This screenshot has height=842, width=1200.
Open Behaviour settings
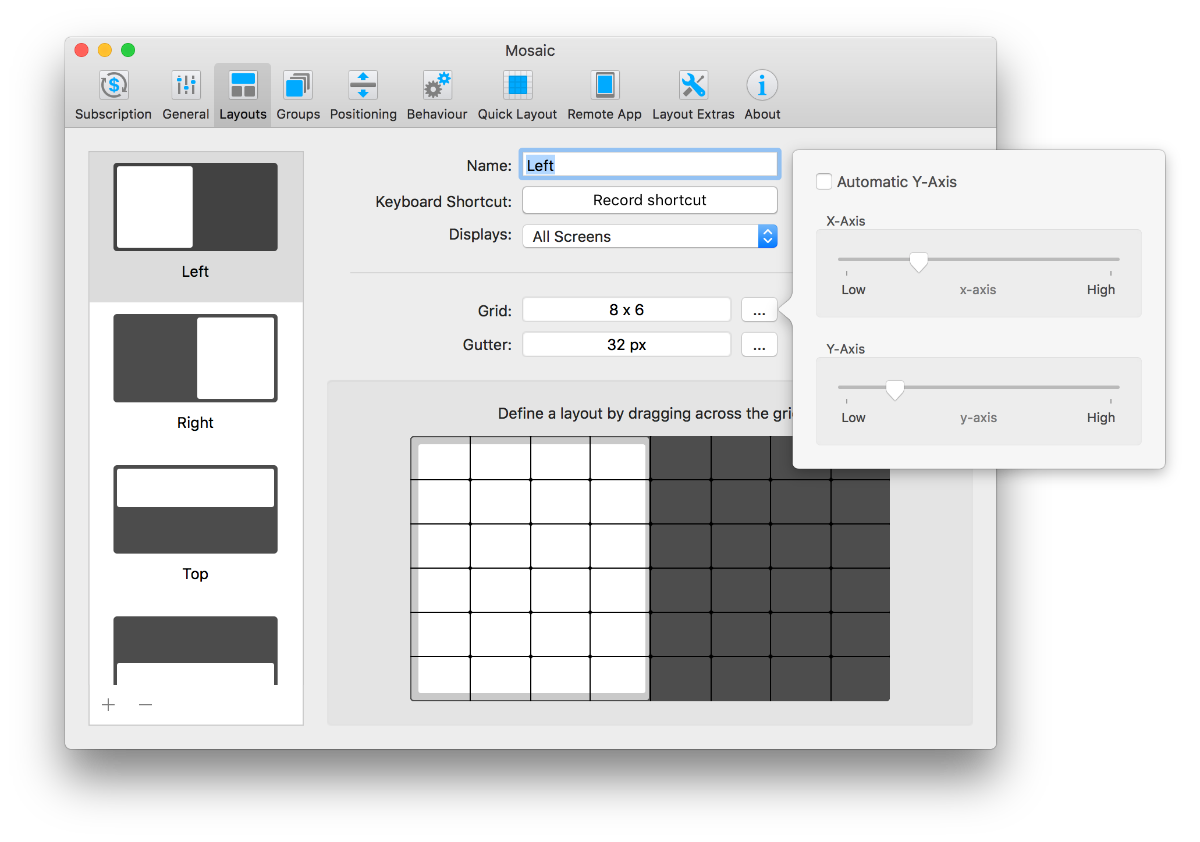coord(436,93)
